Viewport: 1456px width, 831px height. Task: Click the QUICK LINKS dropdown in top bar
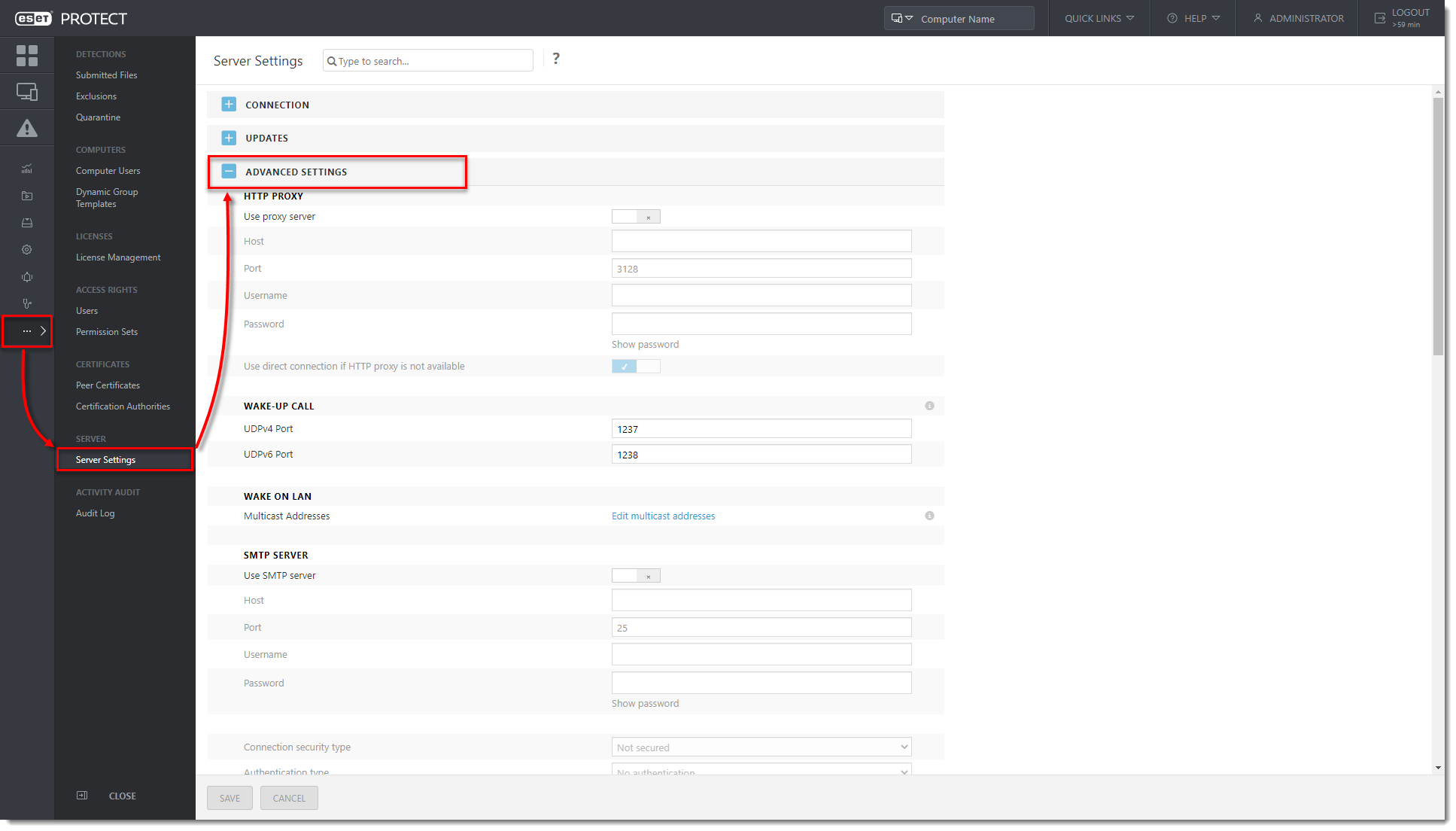pos(1099,18)
